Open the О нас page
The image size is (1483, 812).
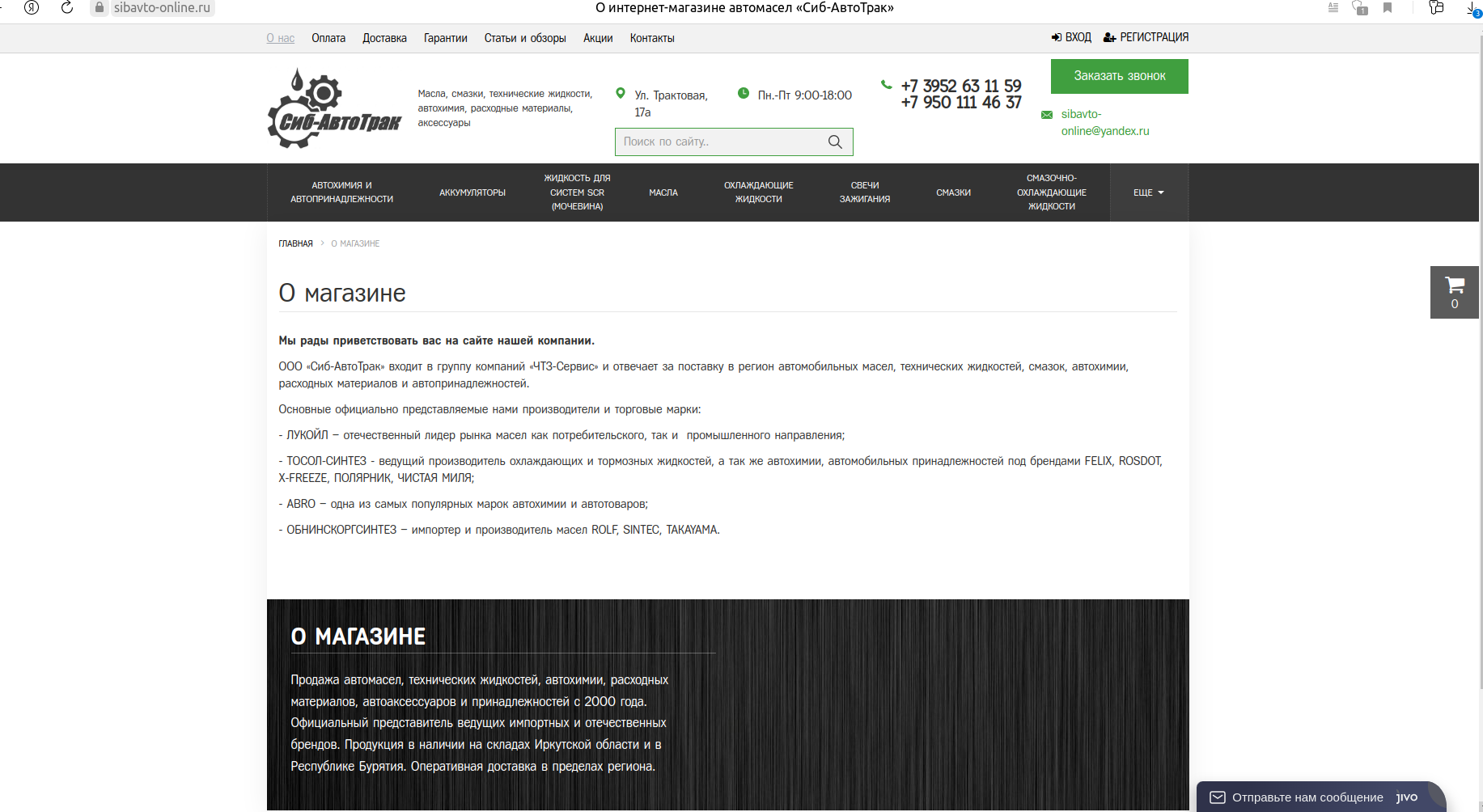[x=281, y=38]
